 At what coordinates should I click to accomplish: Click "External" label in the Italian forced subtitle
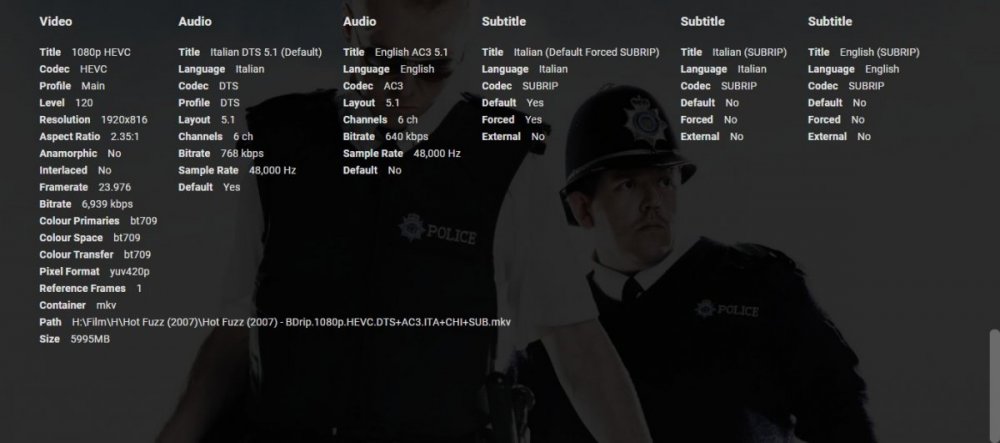(x=501, y=136)
